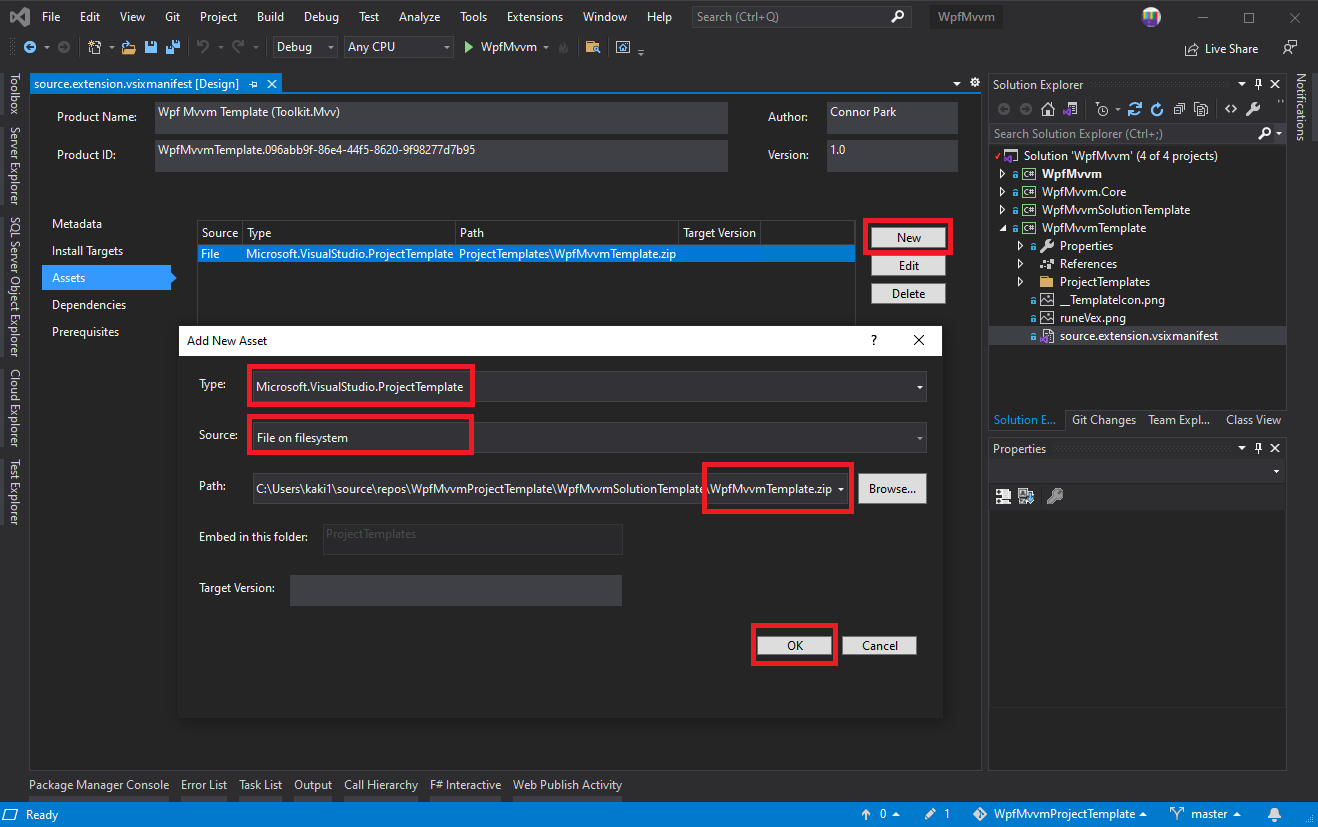Image resolution: width=1318 pixels, height=827 pixels.
Task: Switch to the Class View tab
Action: coord(1253,420)
